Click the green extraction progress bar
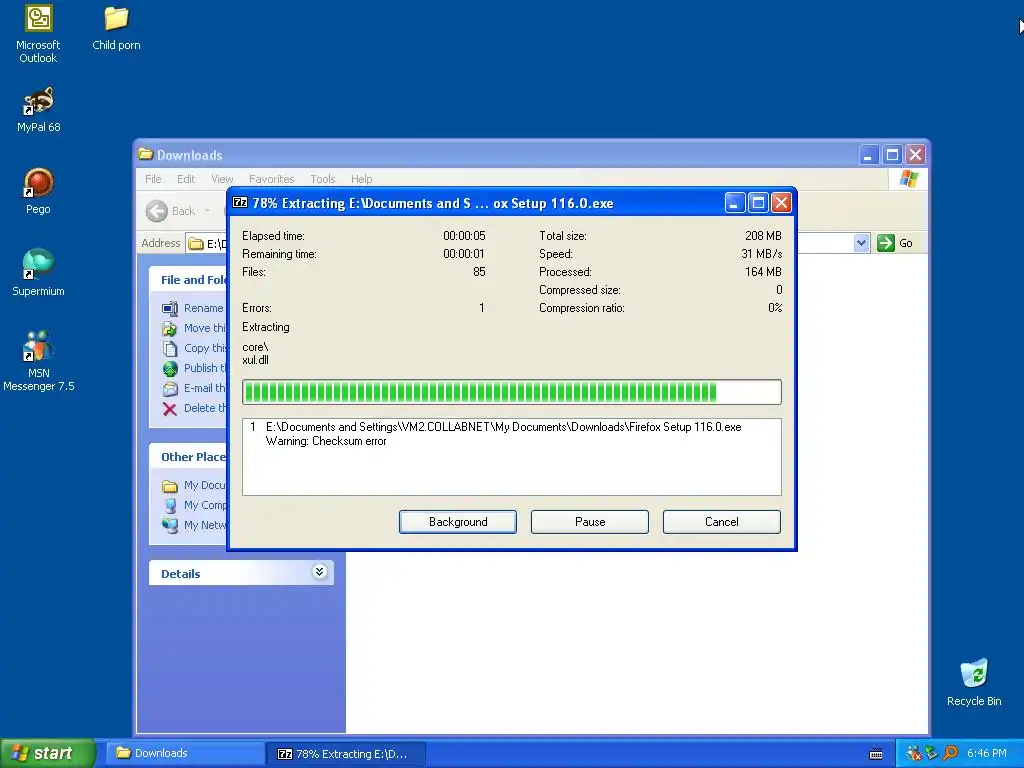This screenshot has width=1024, height=768. [511, 392]
